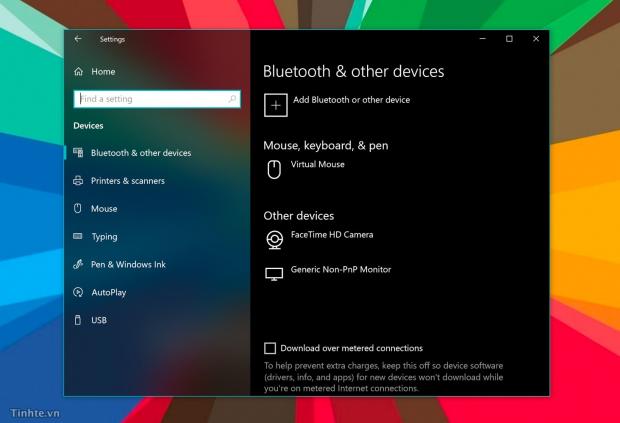The width and height of the screenshot is (620, 423).
Task: Select the Generic Non-PnP Monitor device
Action: [340, 270]
